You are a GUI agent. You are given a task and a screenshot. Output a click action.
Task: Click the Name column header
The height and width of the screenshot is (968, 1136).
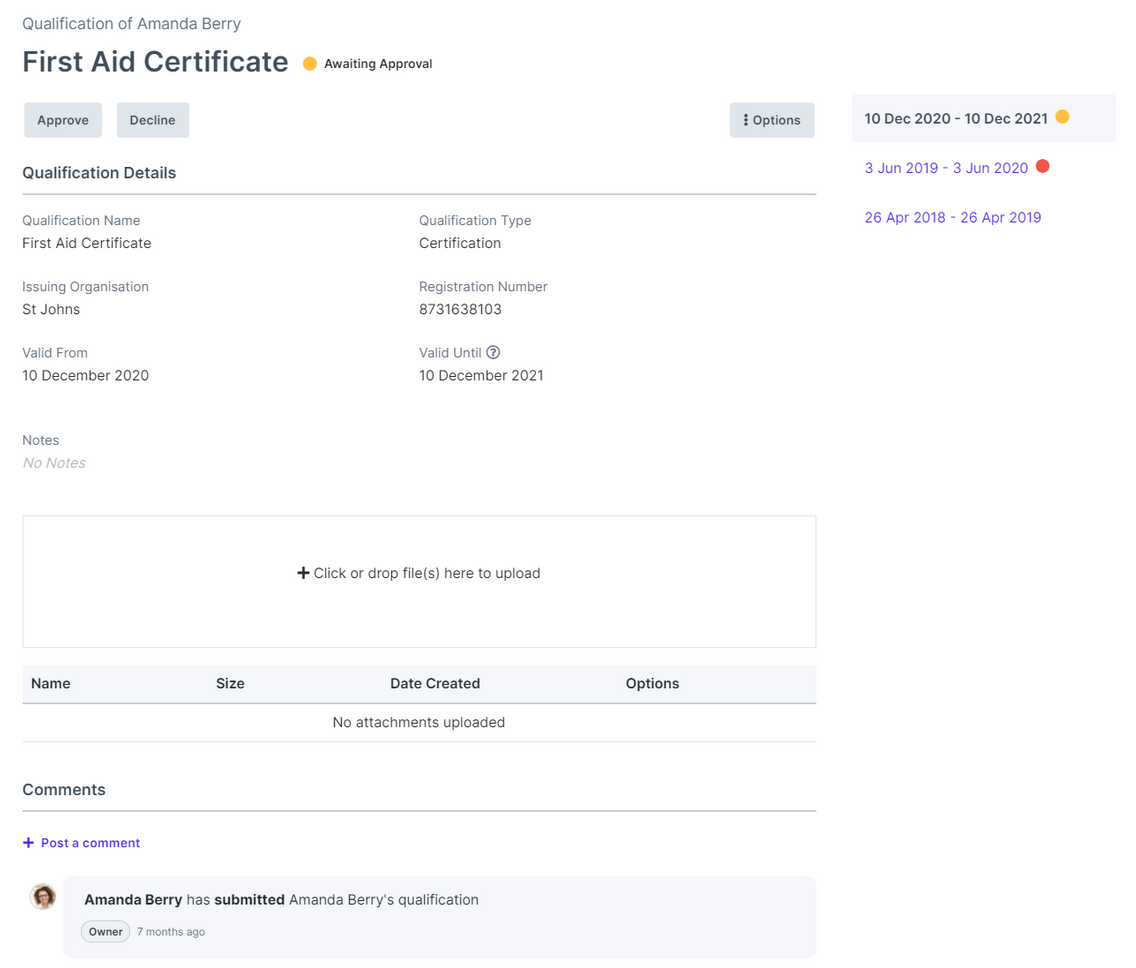(x=51, y=683)
